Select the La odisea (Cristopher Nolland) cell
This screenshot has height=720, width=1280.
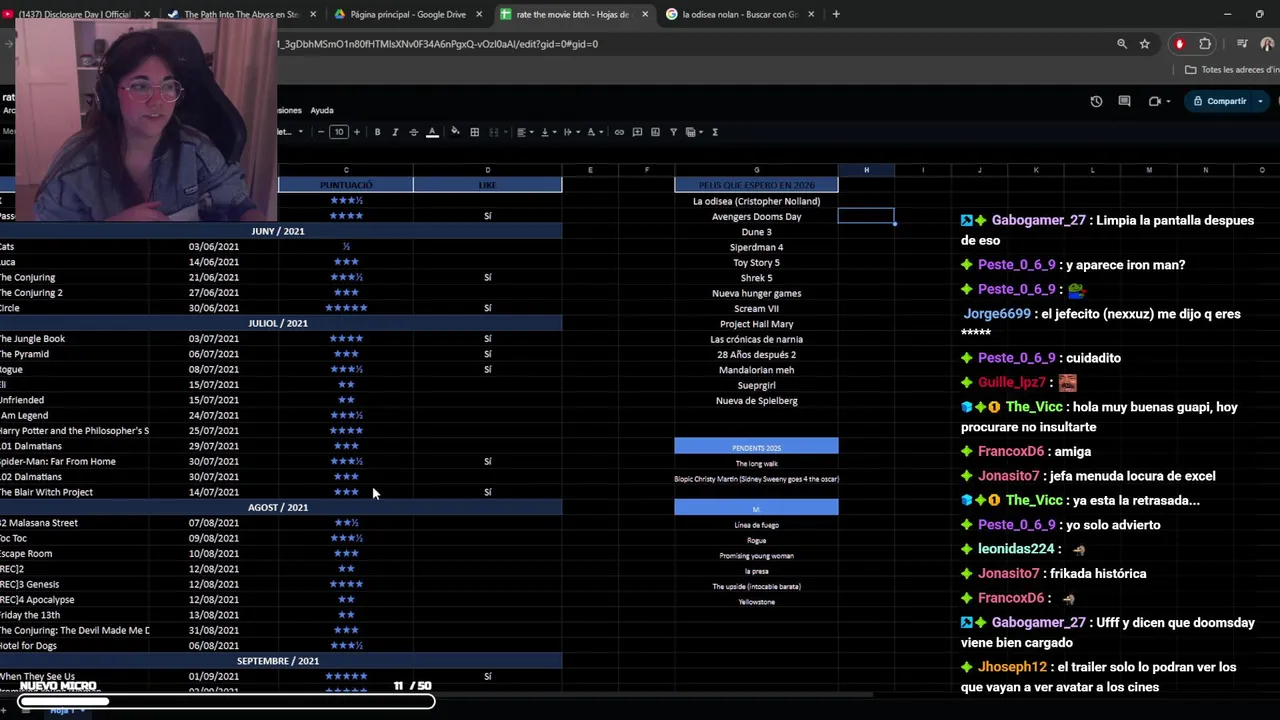pos(756,201)
